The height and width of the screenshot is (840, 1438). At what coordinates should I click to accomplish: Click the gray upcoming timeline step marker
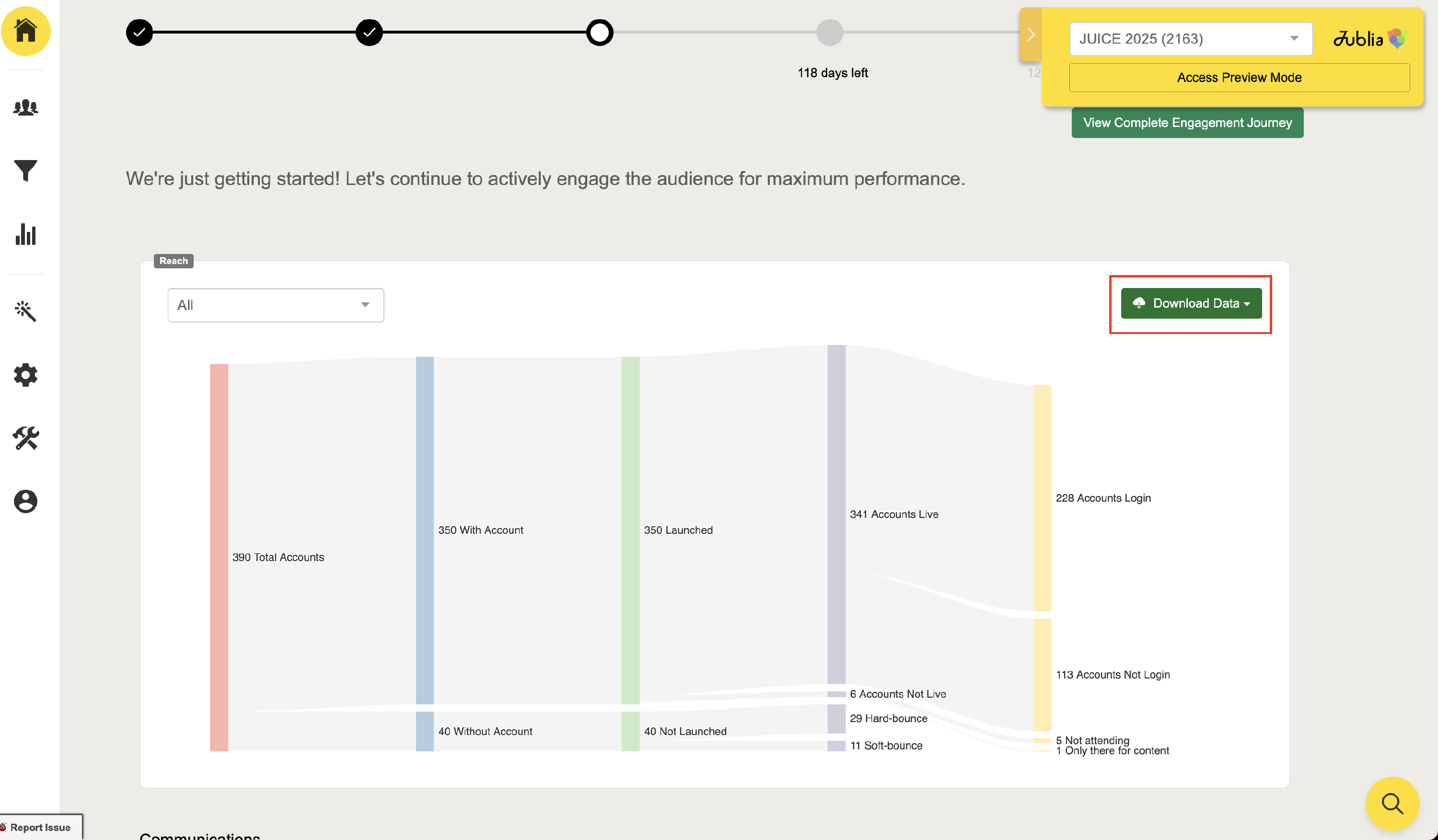click(830, 33)
